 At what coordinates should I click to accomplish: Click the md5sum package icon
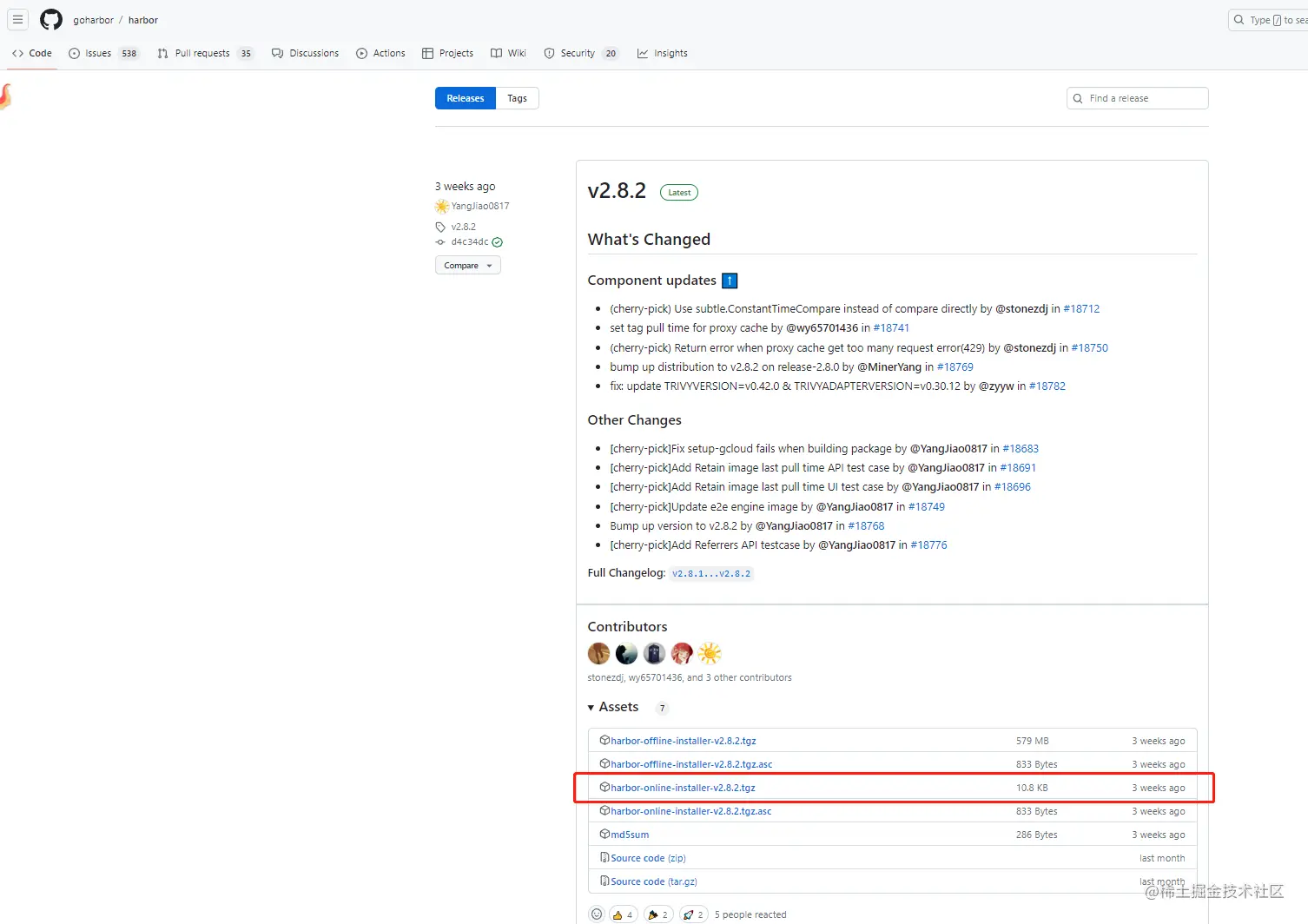pos(604,835)
